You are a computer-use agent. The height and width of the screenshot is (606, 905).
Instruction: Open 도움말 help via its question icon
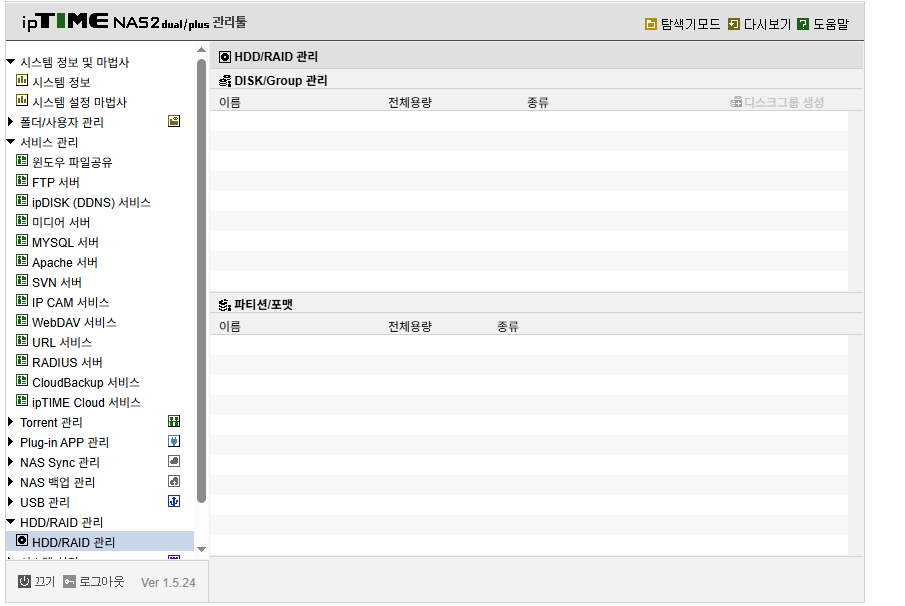click(x=803, y=24)
